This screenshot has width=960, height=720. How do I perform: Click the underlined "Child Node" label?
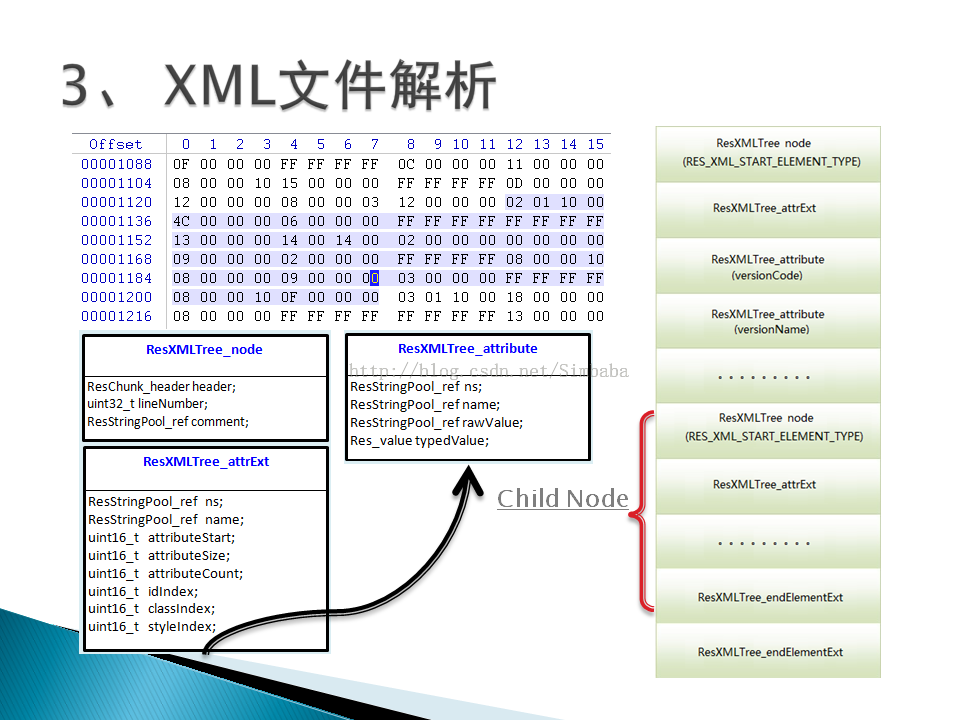[563, 498]
